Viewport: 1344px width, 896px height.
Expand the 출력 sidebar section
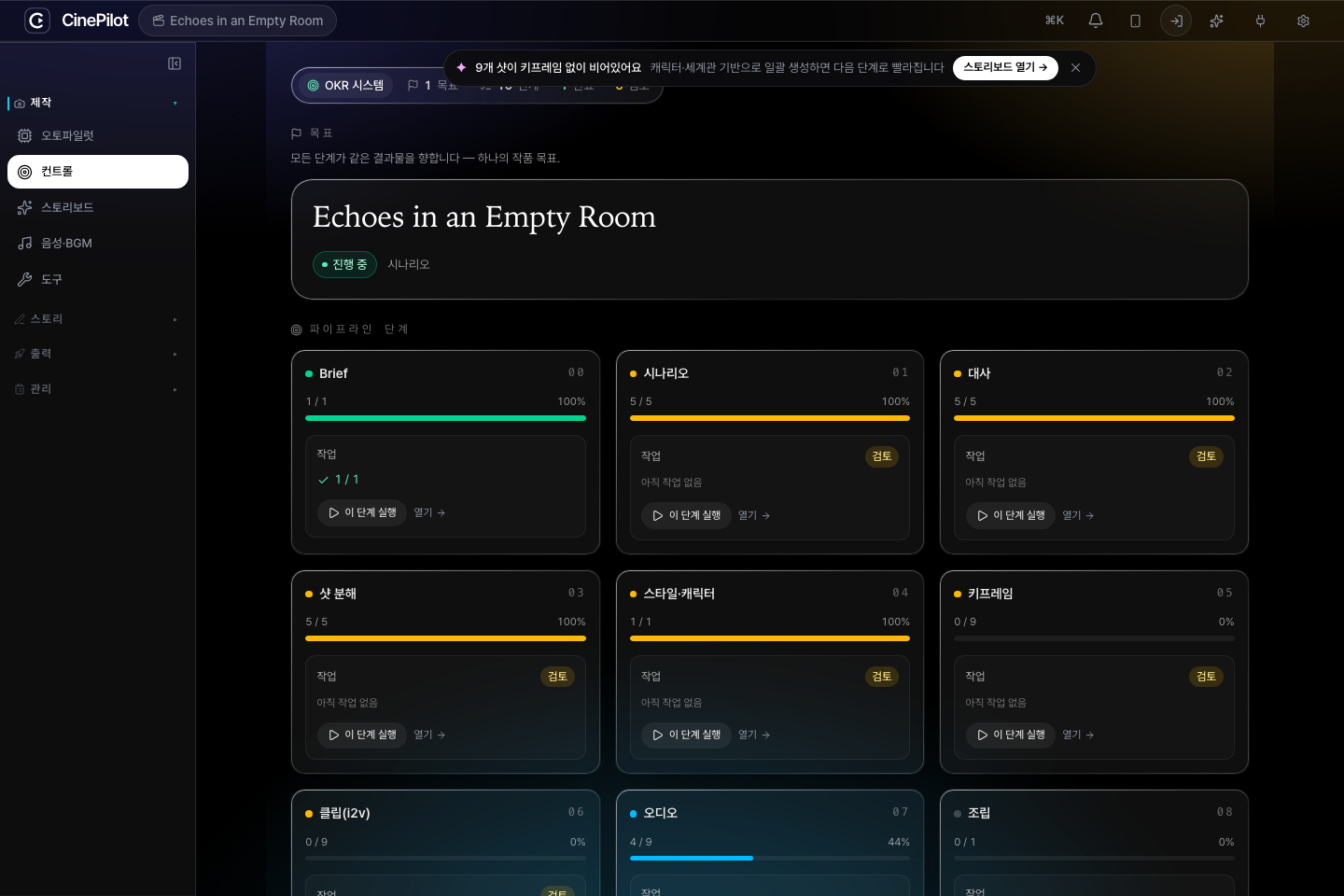coord(97,354)
